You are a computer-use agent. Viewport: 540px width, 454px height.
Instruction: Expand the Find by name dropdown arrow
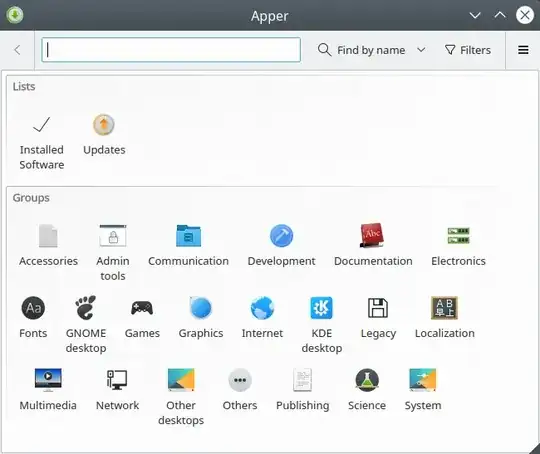(421, 50)
